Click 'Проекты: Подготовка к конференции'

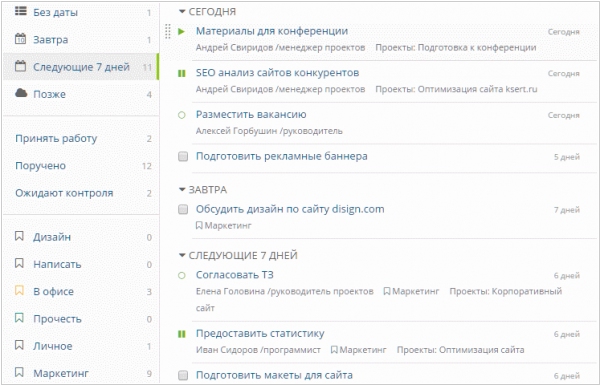point(456,47)
